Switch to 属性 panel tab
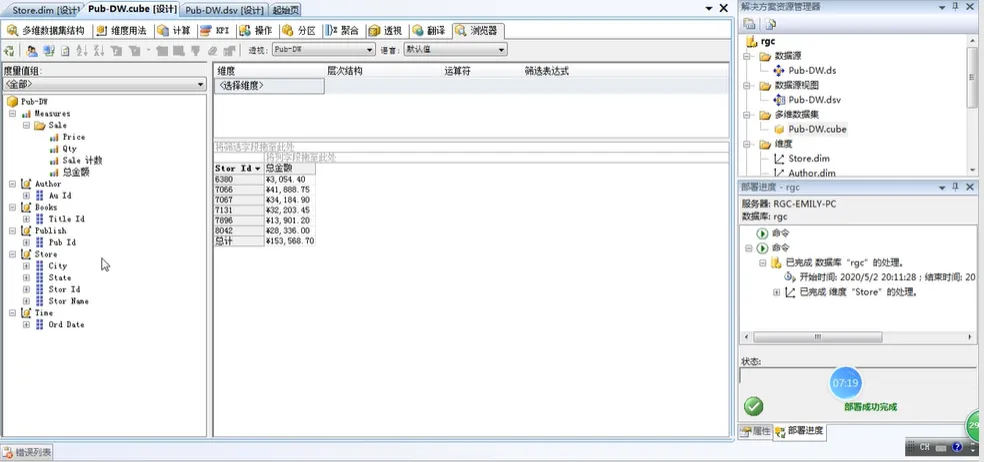Screen dimensions: 984x462 pos(756,431)
